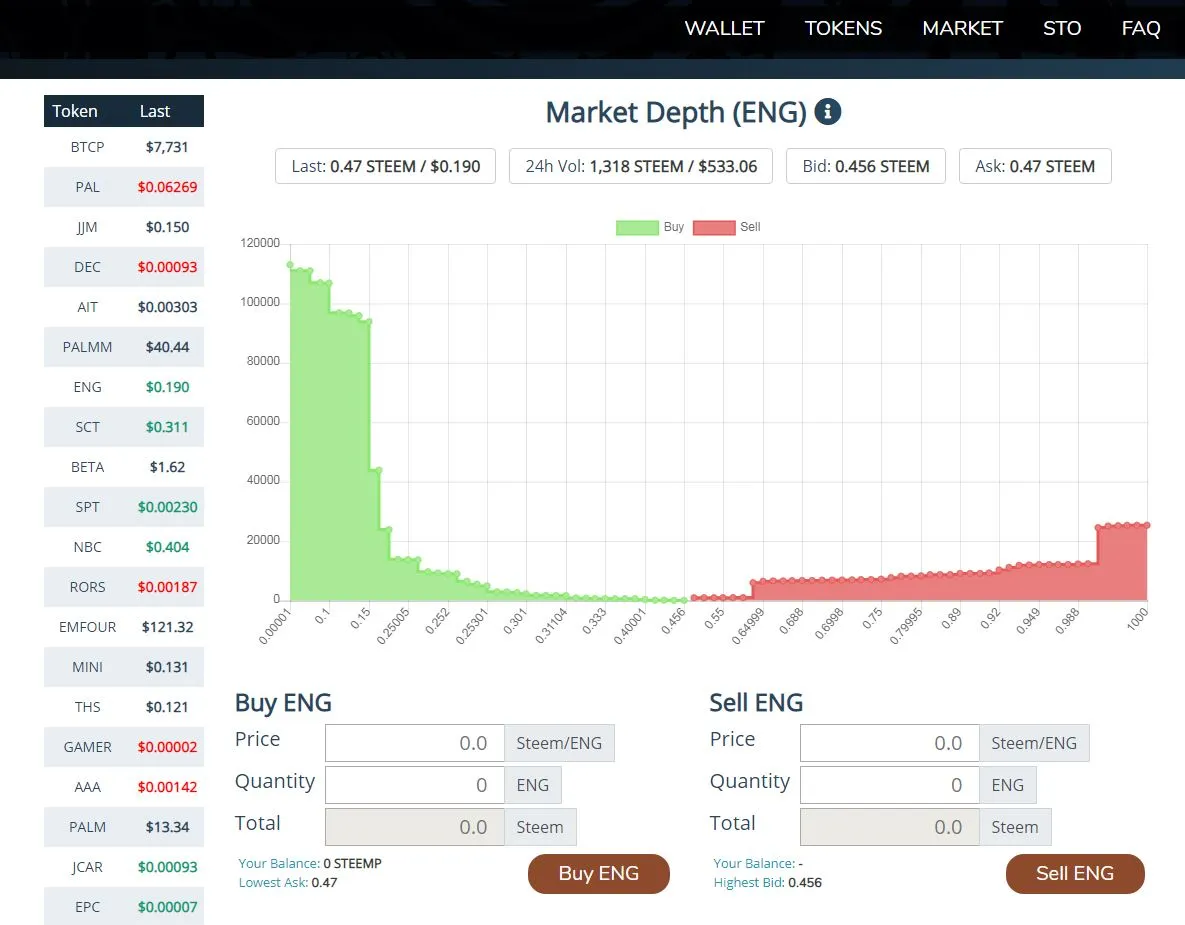1185x925 pixels.
Task: Click the Buy ENG button
Action: coord(599,874)
